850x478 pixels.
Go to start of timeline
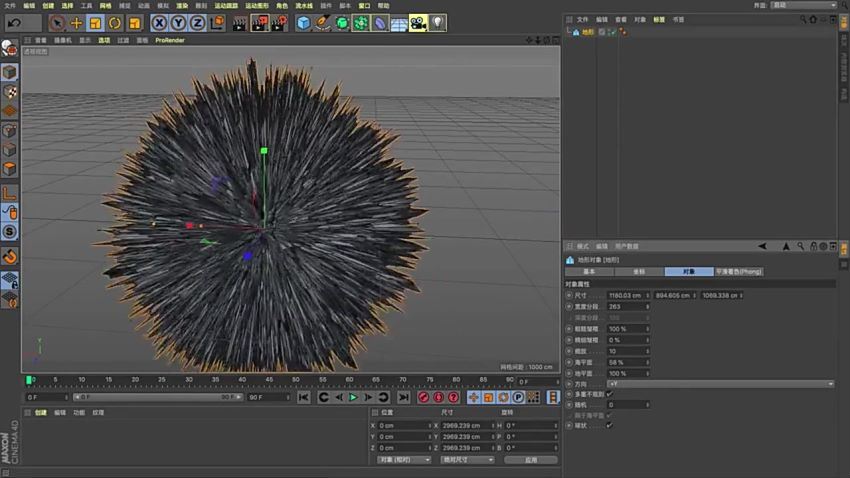(x=304, y=397)
